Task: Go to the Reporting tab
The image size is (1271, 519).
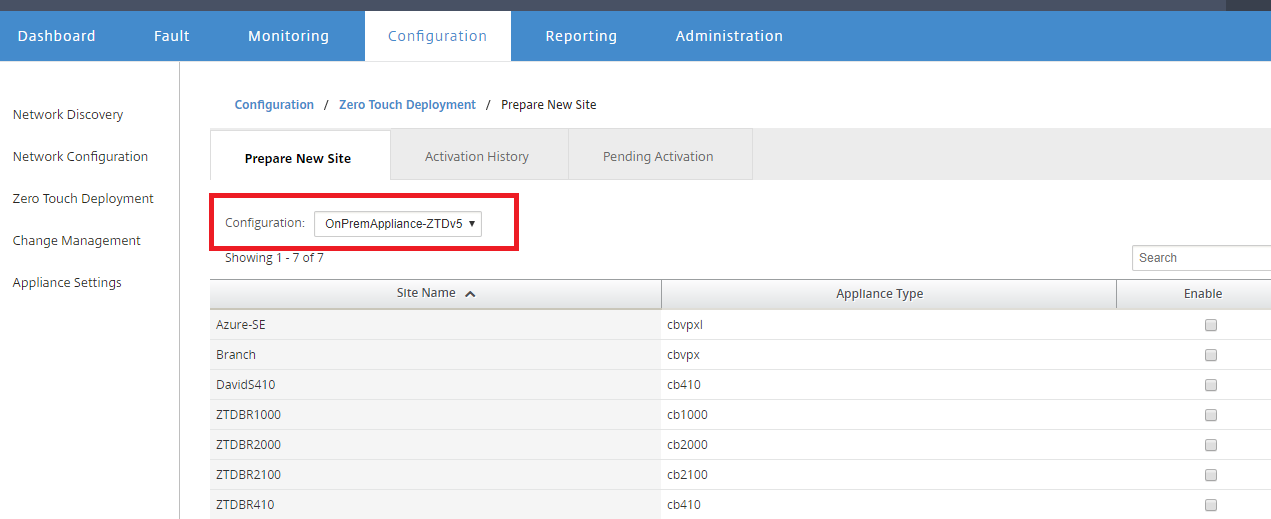Action: (581, 36)
